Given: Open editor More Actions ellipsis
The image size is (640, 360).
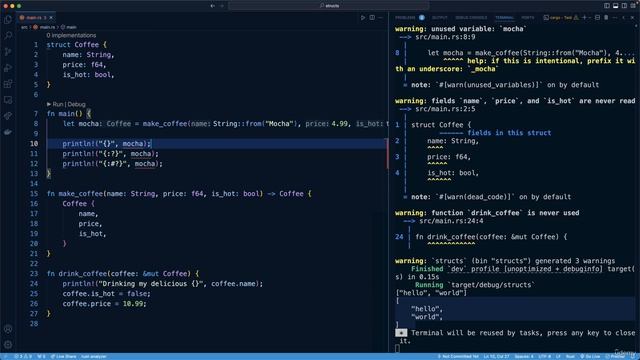Looking at the screenshot, I should click(381, 18).
